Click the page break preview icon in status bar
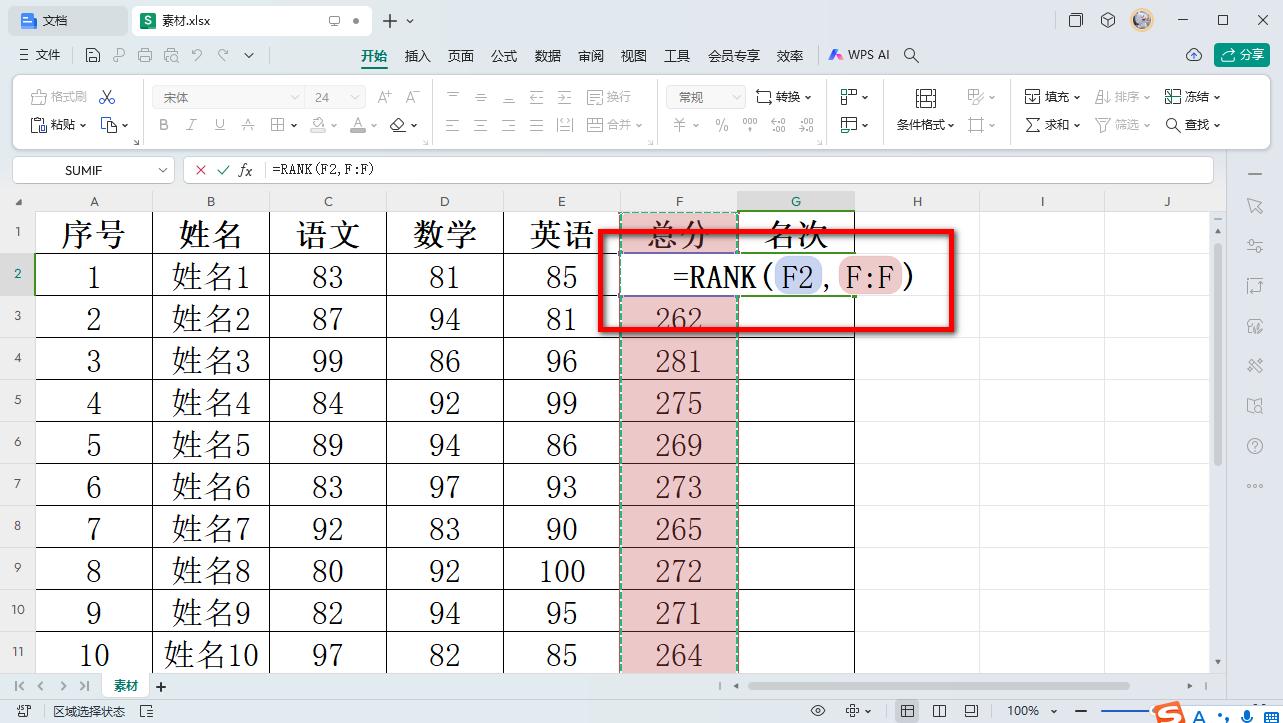 [971, 711]
